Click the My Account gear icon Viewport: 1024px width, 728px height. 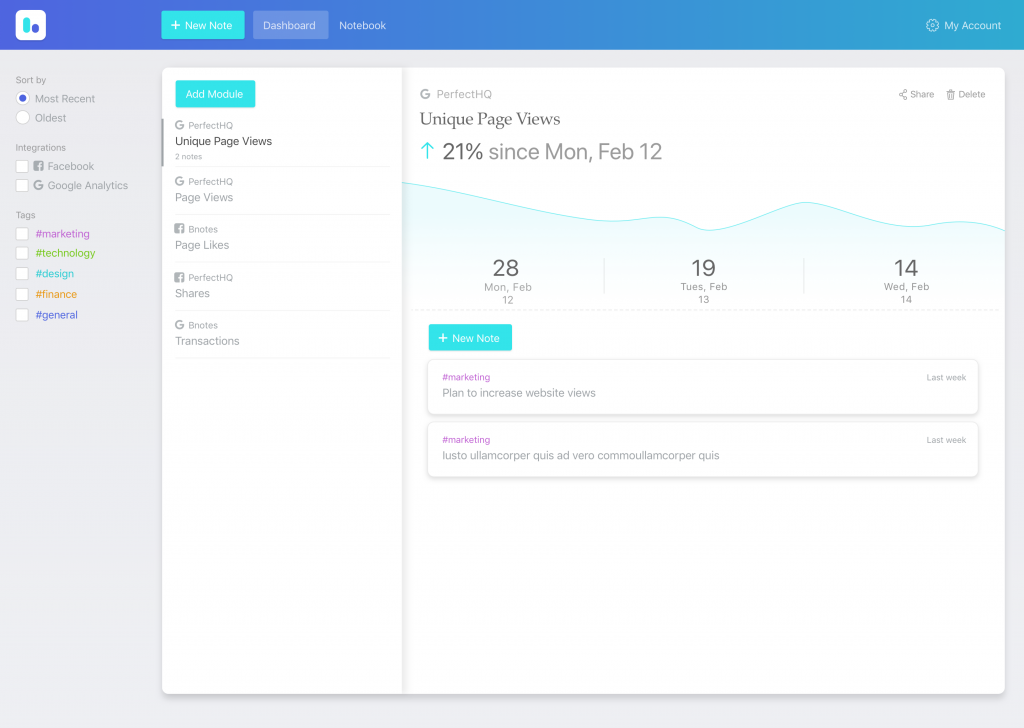(x=932, y=25)
